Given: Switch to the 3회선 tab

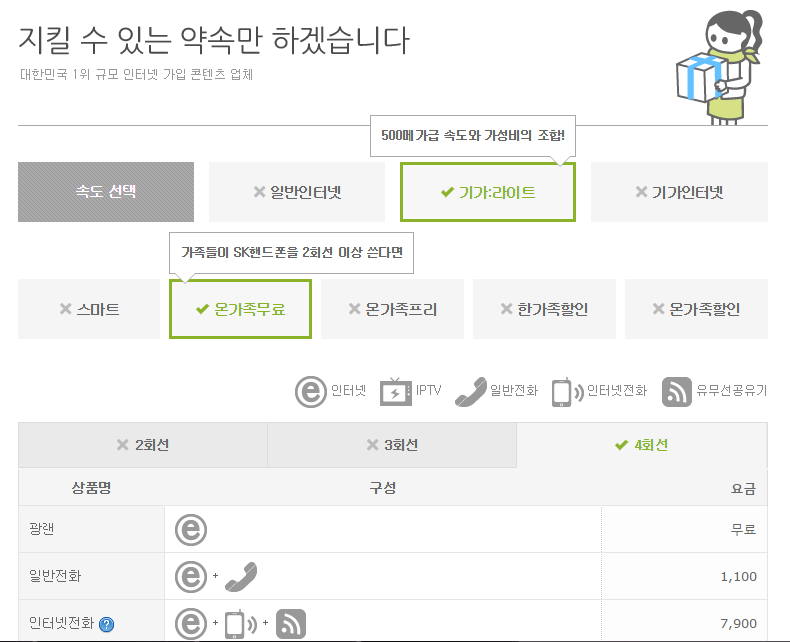Looking at the screenshot, I should [x=391, y=445].
